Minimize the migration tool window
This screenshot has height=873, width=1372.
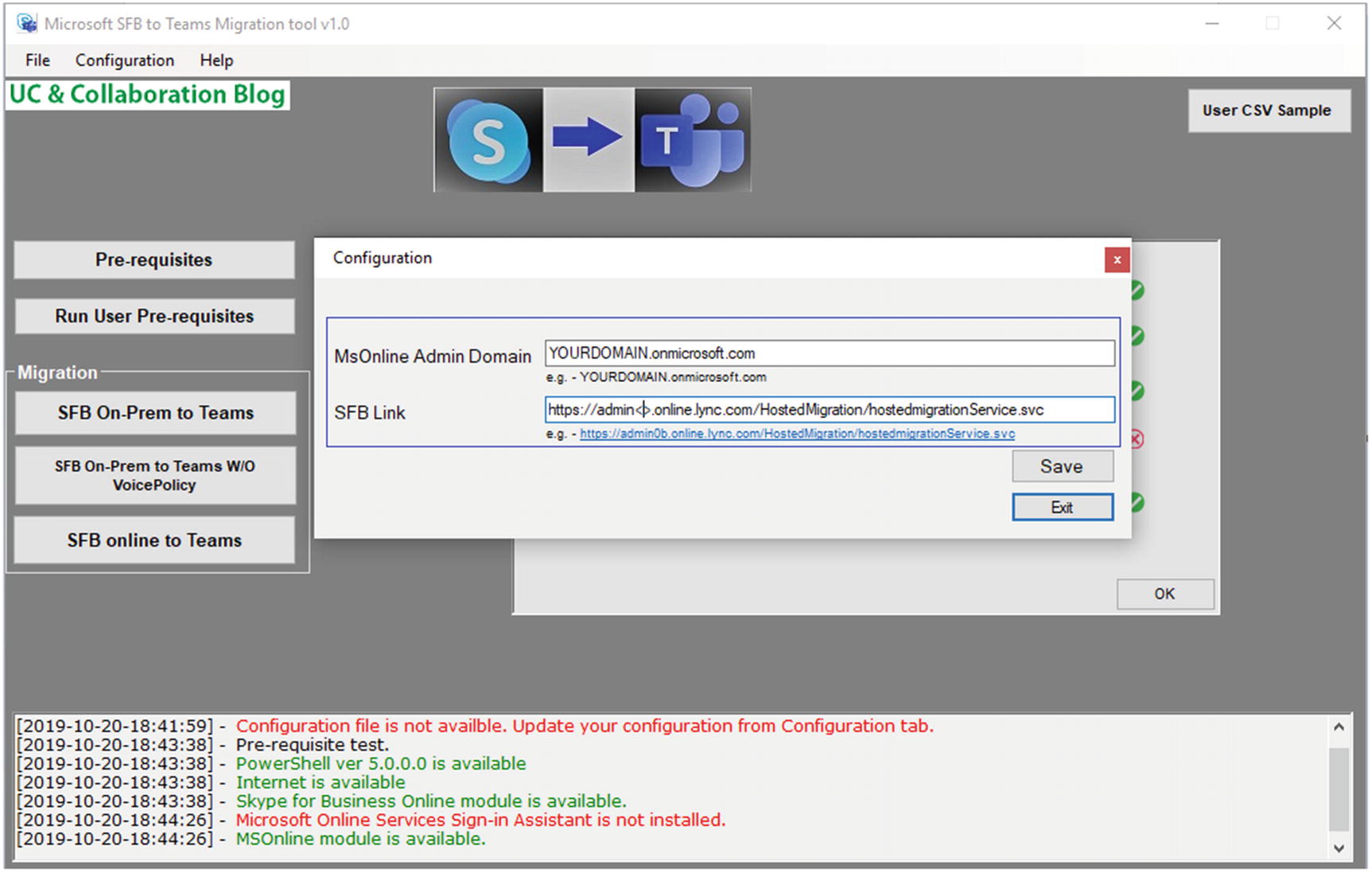pyautogui.click(x=1212, y=24)
